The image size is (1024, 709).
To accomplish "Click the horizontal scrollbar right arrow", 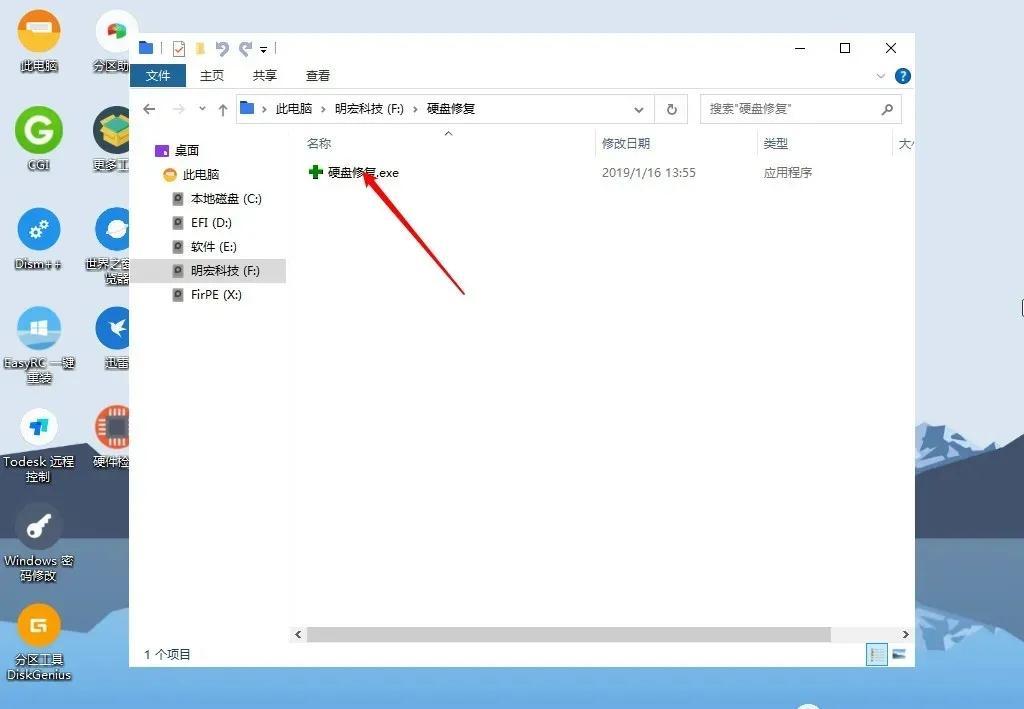I will tap(905, 635).
